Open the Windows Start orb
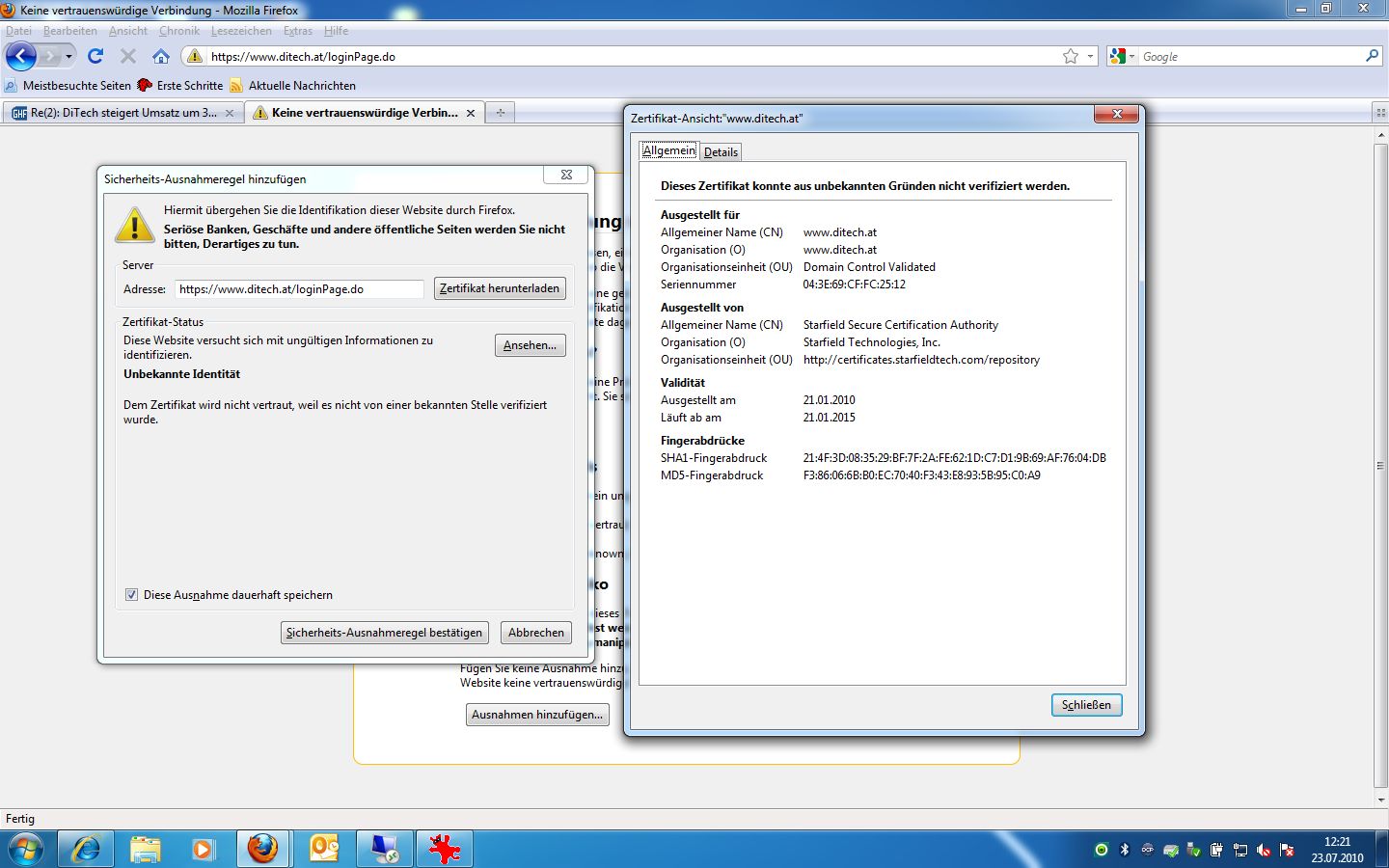 (x=26, y=849)
